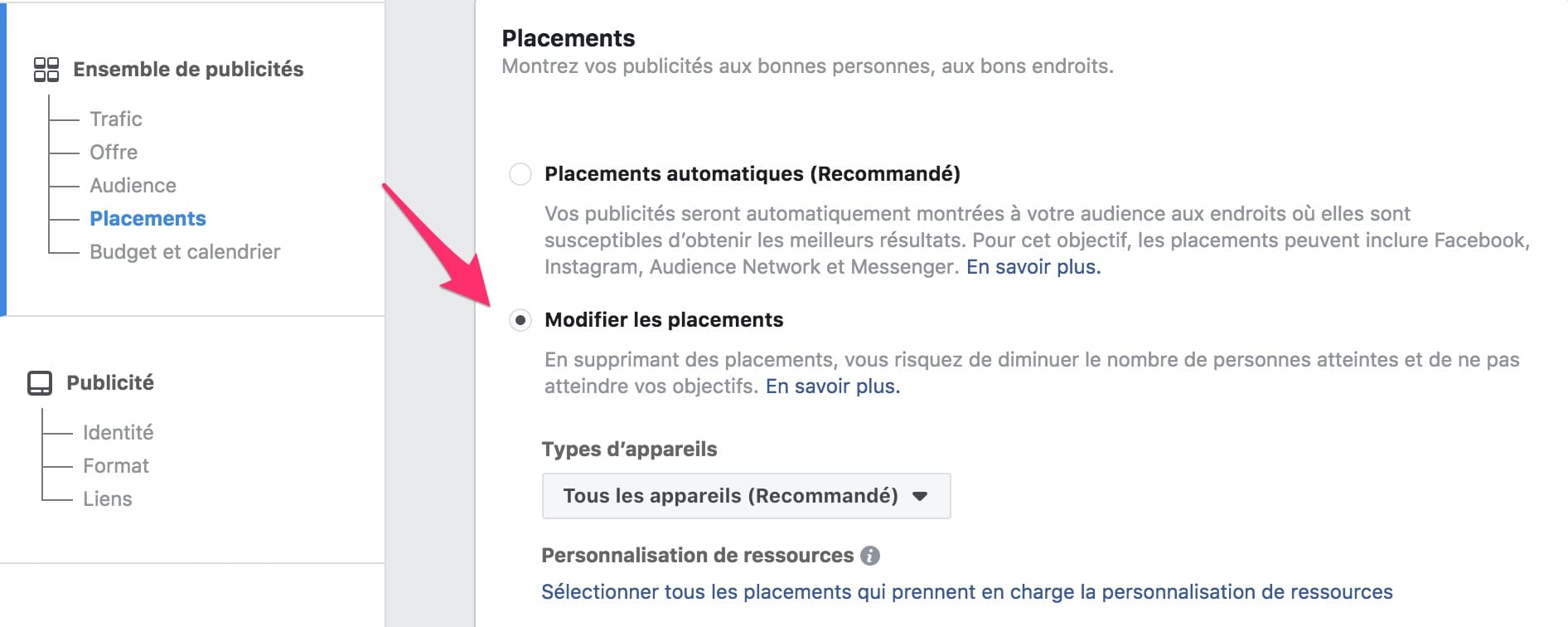Image resolution: width=1568 pixels, height=627 pixels.
Task: Select Placements automatiques (Recommandé) radio button
Action: click(x=520, y=174)
